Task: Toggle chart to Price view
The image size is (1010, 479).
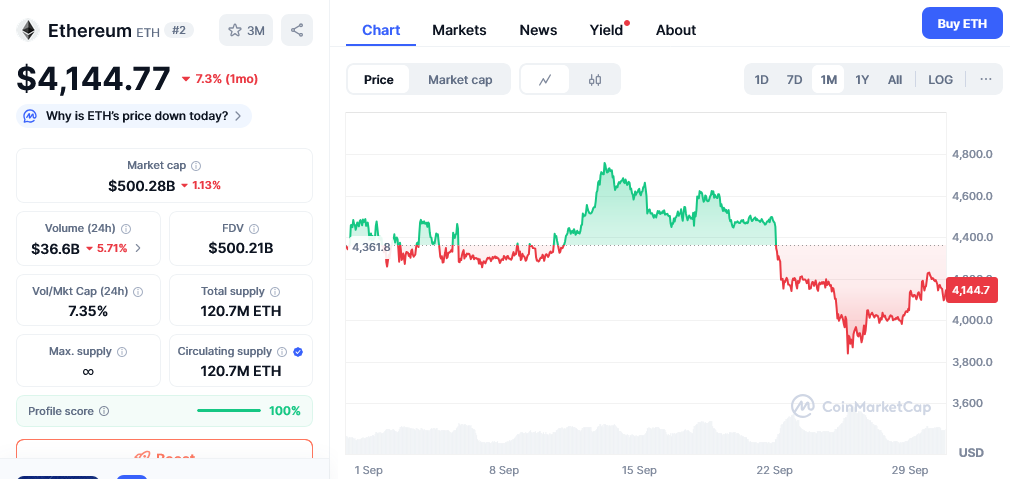Action: [x=379, y=80]
